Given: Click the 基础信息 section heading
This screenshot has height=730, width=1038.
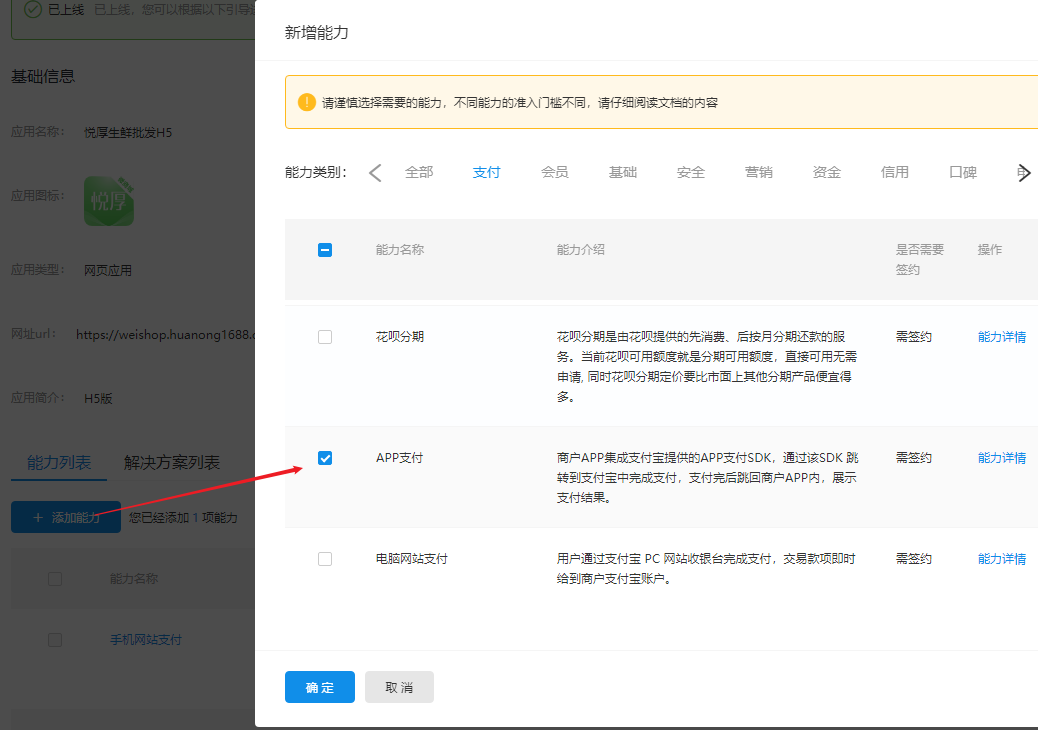Looking at the screenshot, I should (x=43, y=77).
